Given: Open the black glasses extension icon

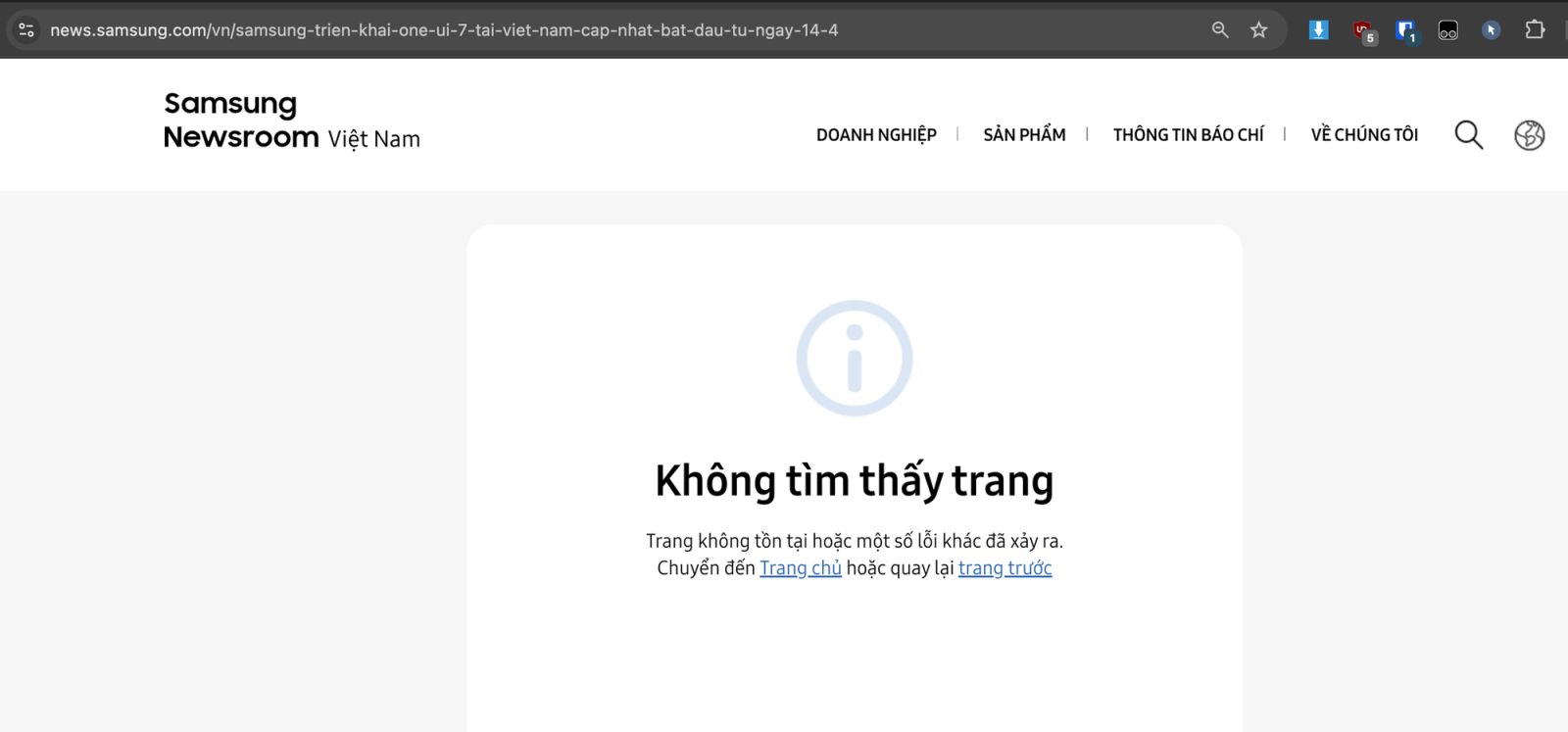Looking at the screenshot, I should (1448, 30).
